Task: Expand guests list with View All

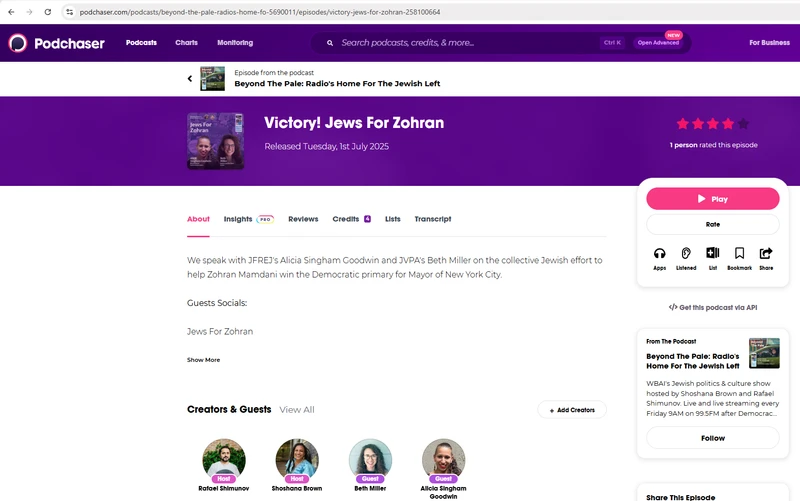Action: click(297, 410)
